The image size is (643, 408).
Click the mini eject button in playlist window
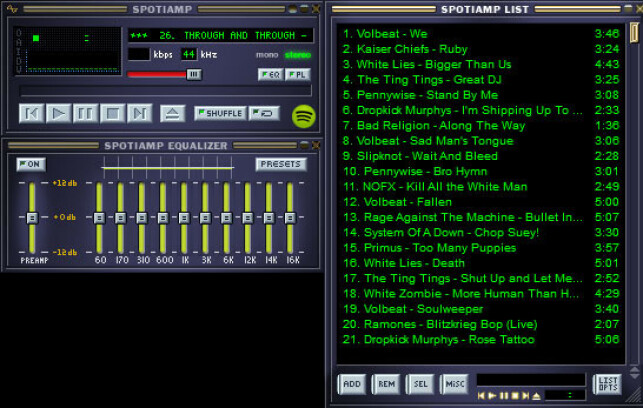(x=536, y=396)
